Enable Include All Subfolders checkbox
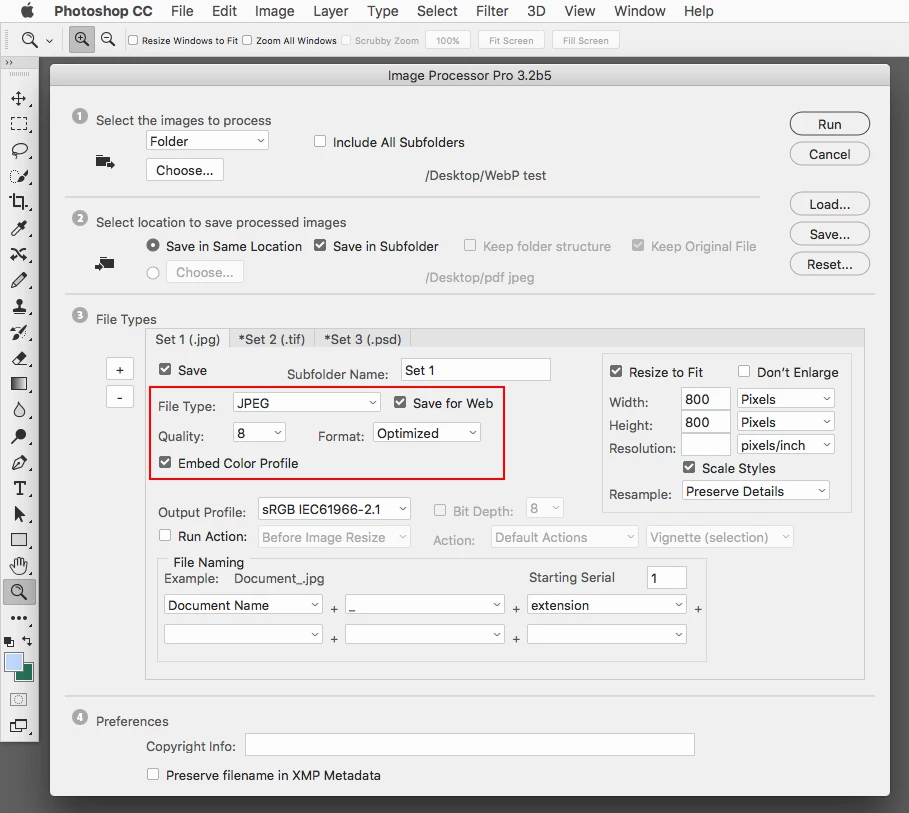Image resolution: width=909 pixels, height=813 pixels. (319, 141)
